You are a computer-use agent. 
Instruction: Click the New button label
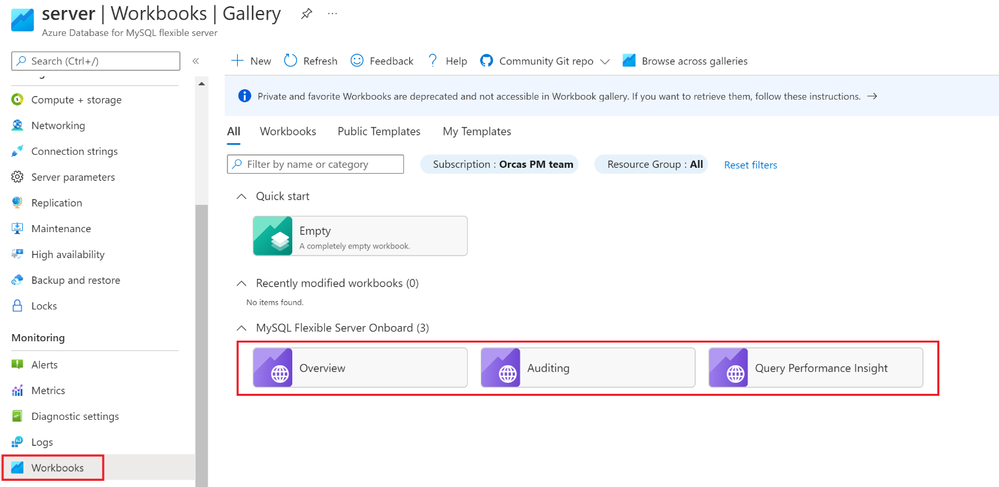(x=261, y=61)
